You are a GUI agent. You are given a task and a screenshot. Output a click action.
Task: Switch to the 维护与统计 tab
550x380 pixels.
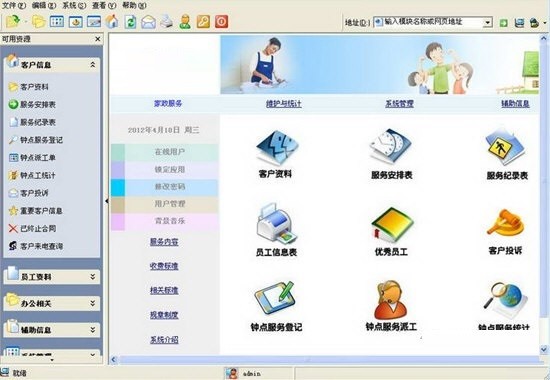pyautogui.click(x=283, y=104)
